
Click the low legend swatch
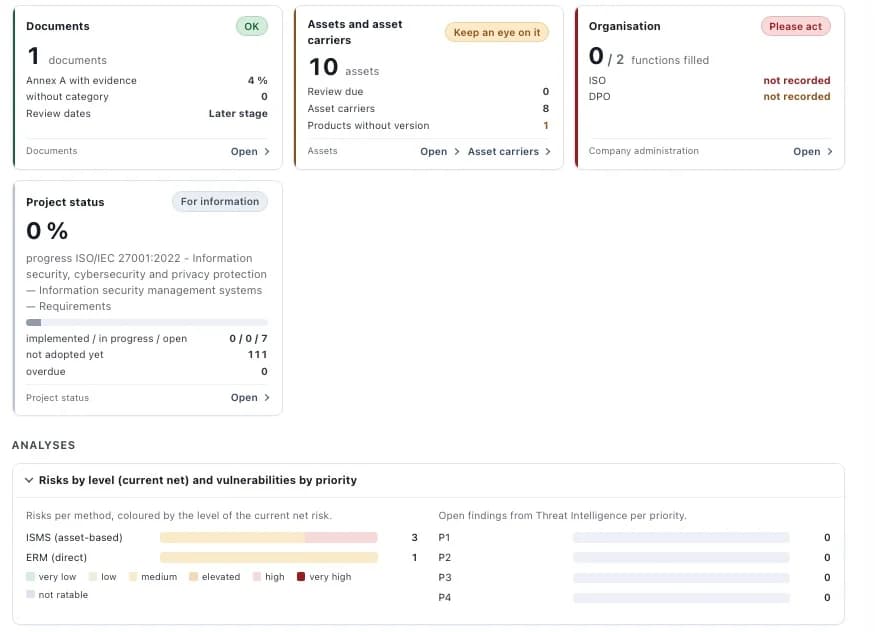coord(93,577)
